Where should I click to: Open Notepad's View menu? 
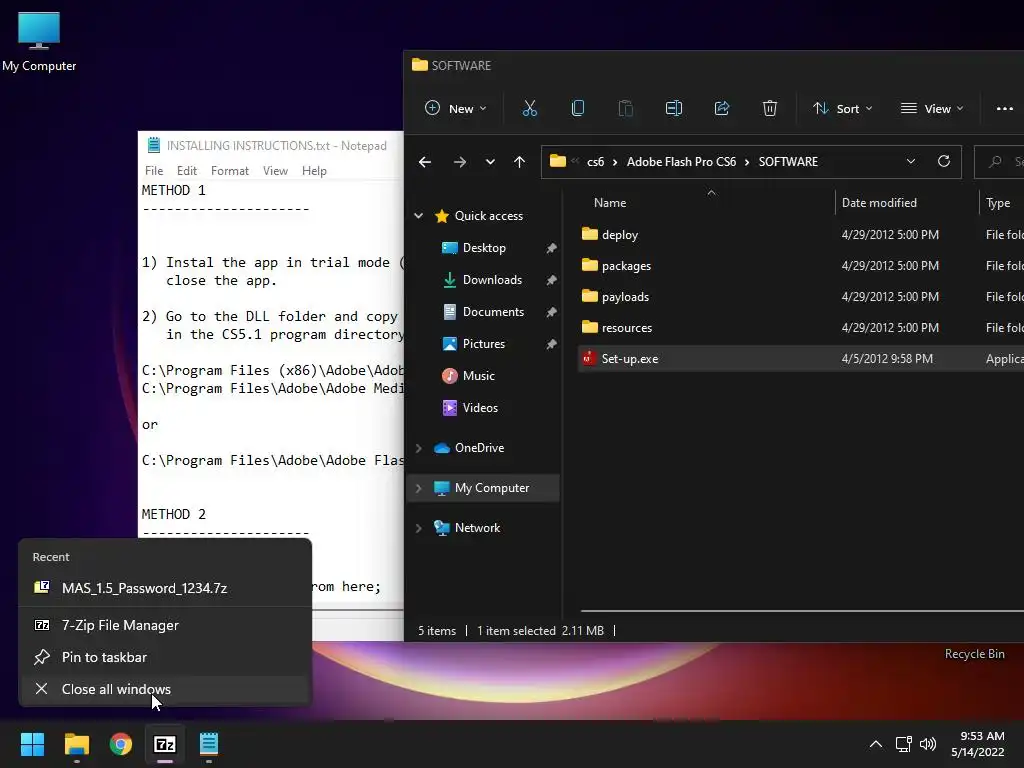275,170
